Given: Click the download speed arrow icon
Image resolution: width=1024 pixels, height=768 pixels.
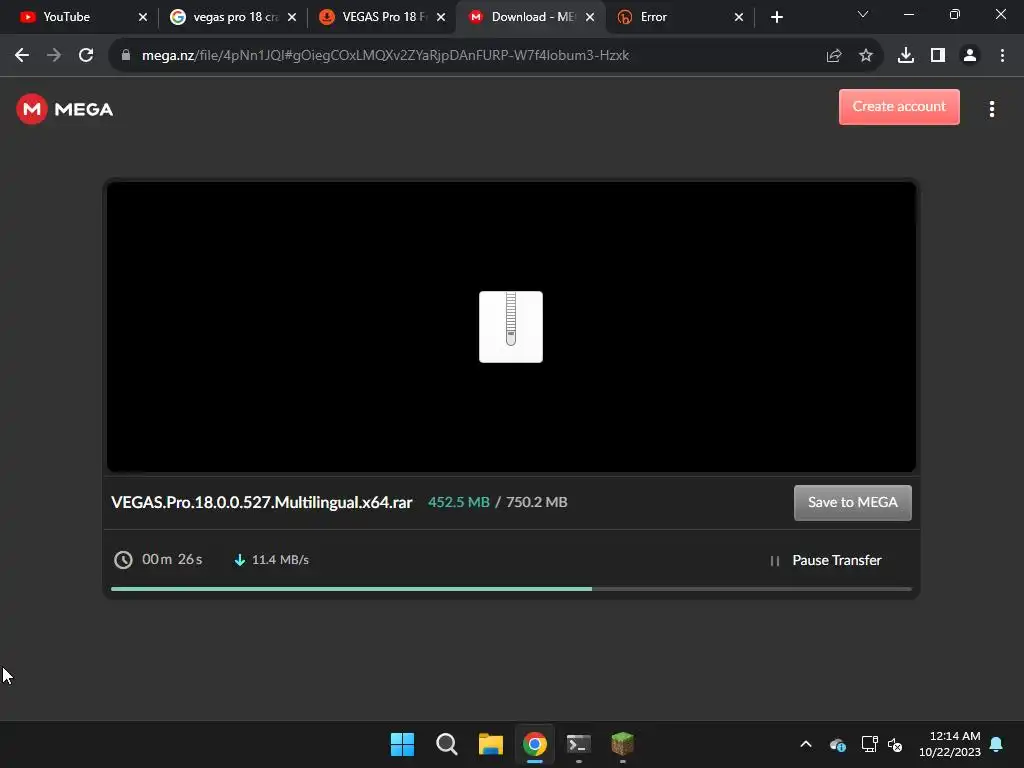Looking at the screenshot, I should point(240,560).
